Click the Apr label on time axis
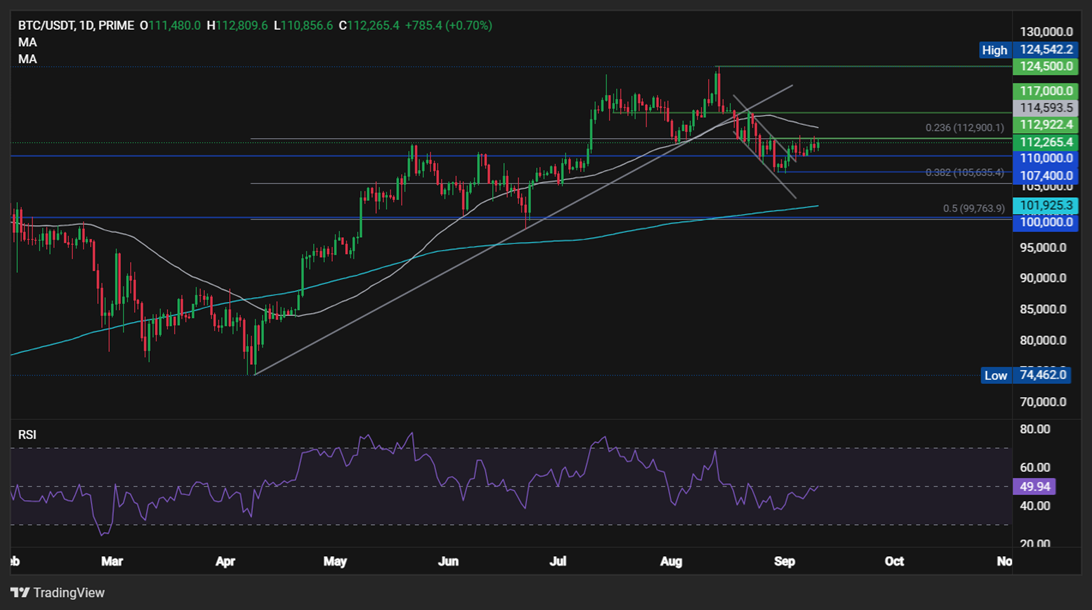 click(x=225, y=561)
